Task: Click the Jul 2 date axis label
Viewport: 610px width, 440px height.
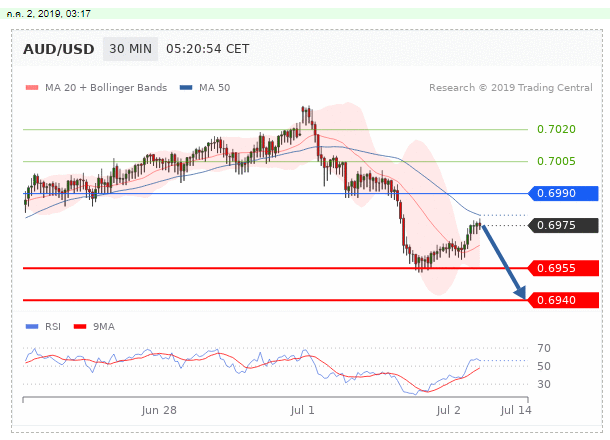Action: (x=448, y=410)
